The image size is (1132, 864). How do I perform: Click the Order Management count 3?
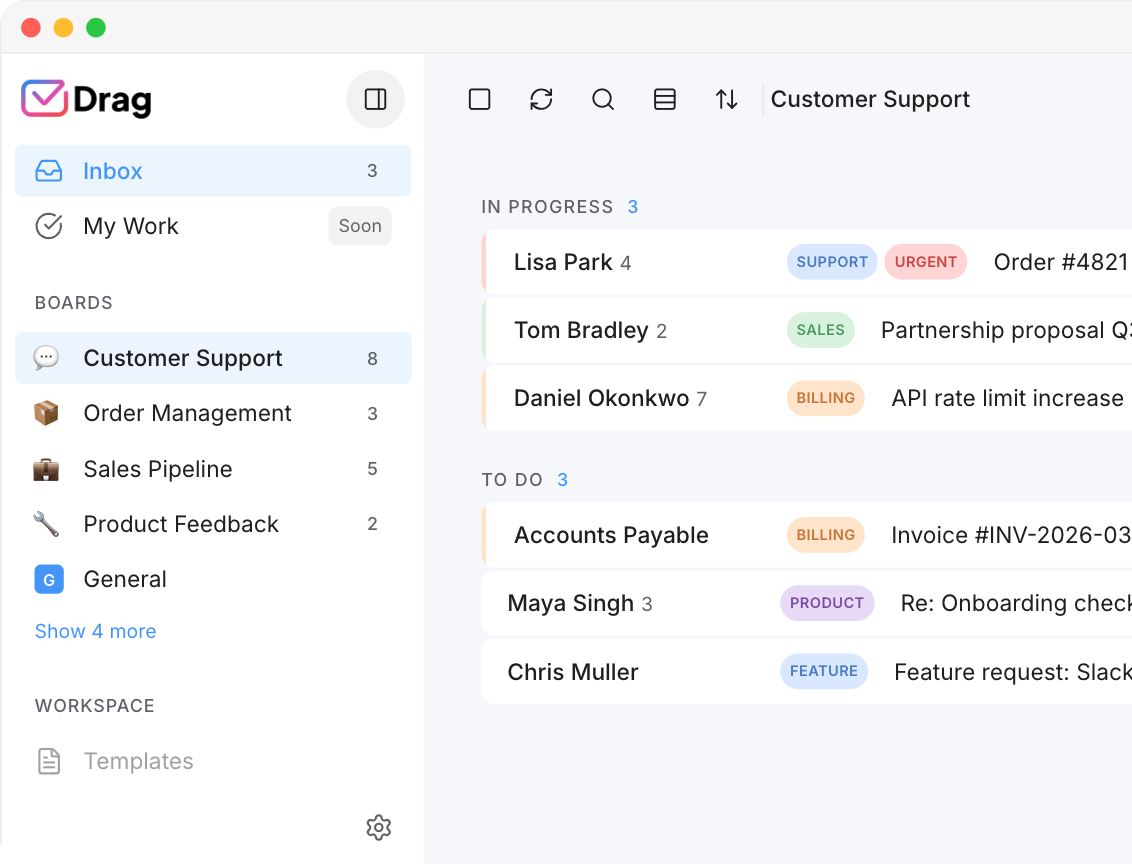pos(373,414)
